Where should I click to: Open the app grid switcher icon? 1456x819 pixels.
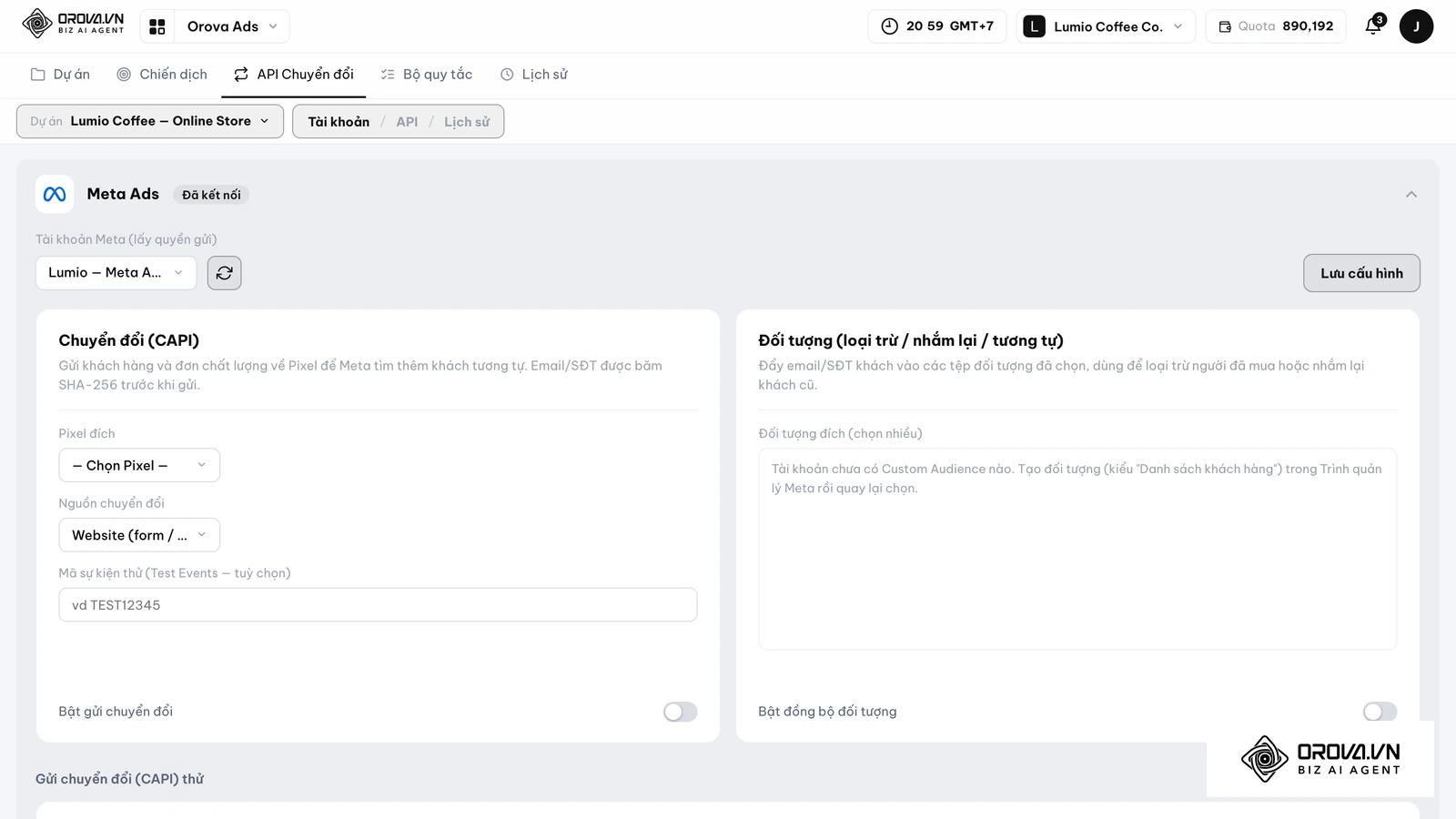(x=157, y=26)
